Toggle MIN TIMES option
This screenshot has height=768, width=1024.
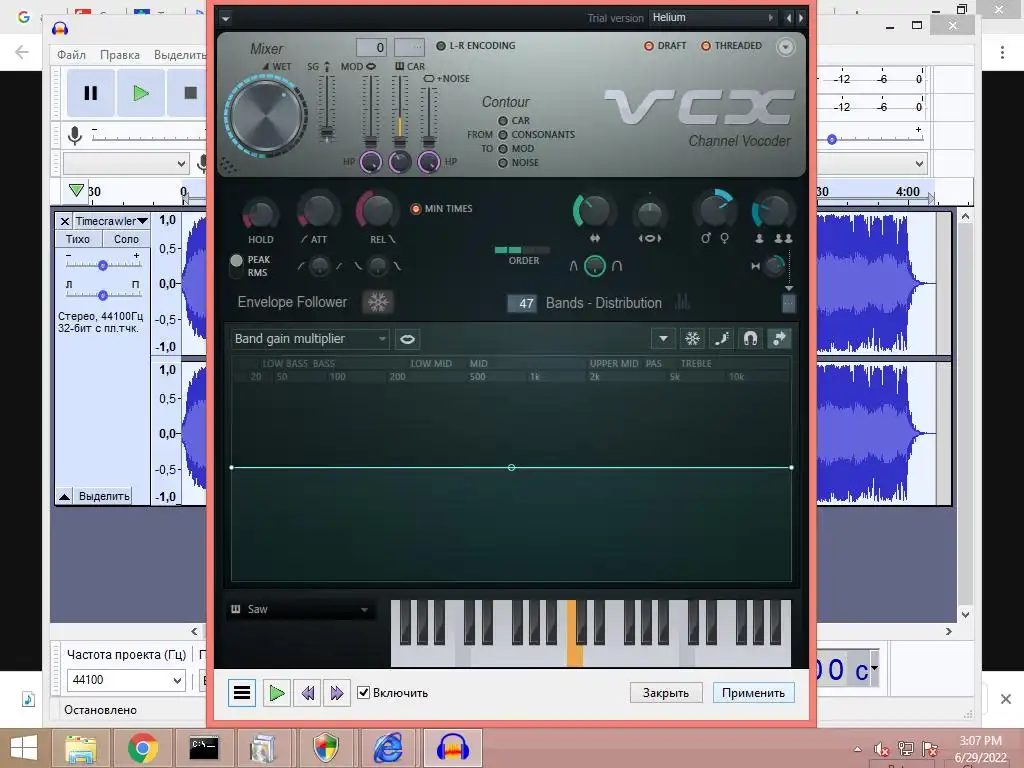pos(441,209)
